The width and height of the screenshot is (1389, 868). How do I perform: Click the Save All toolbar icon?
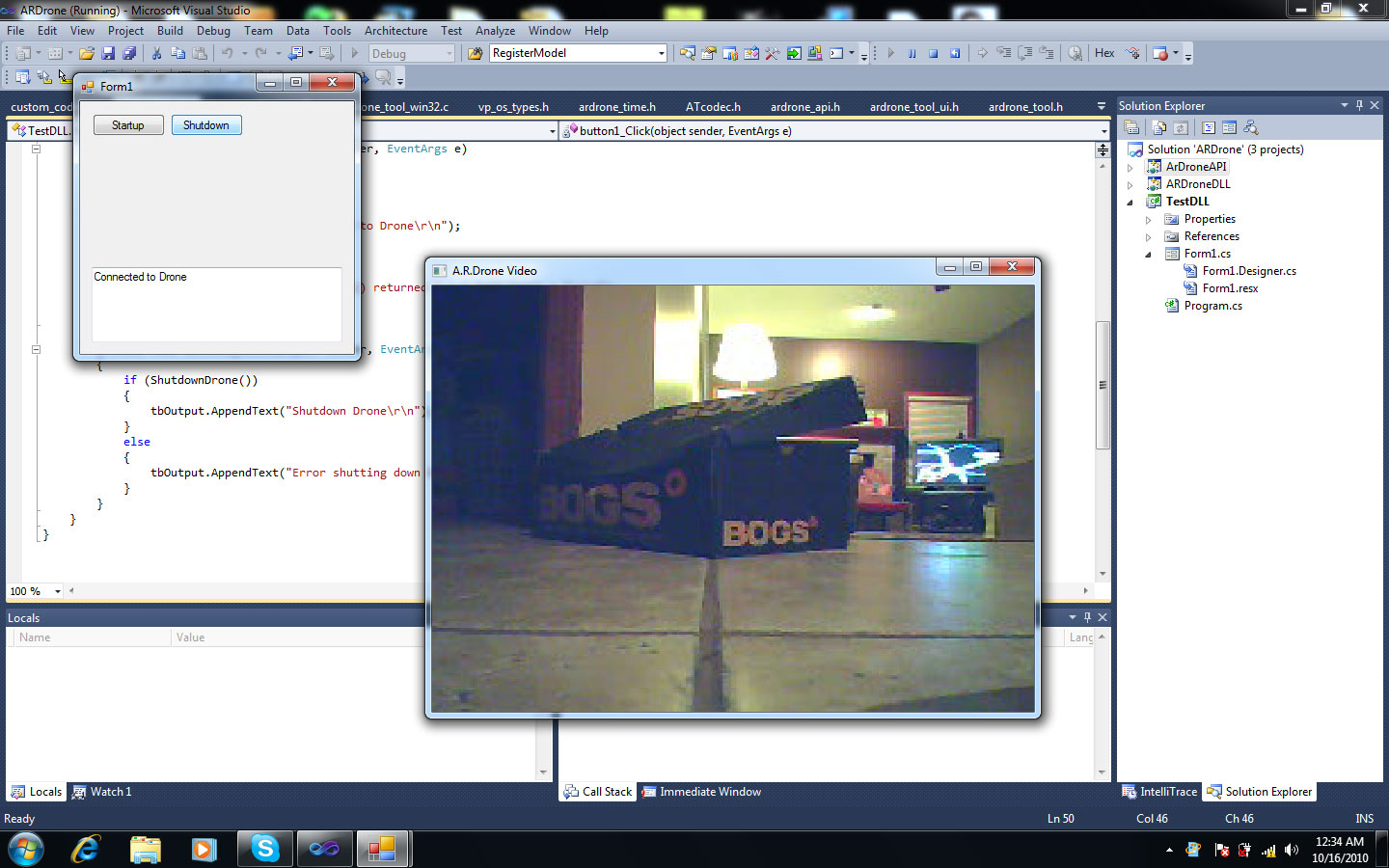click(x=128, y=54)
